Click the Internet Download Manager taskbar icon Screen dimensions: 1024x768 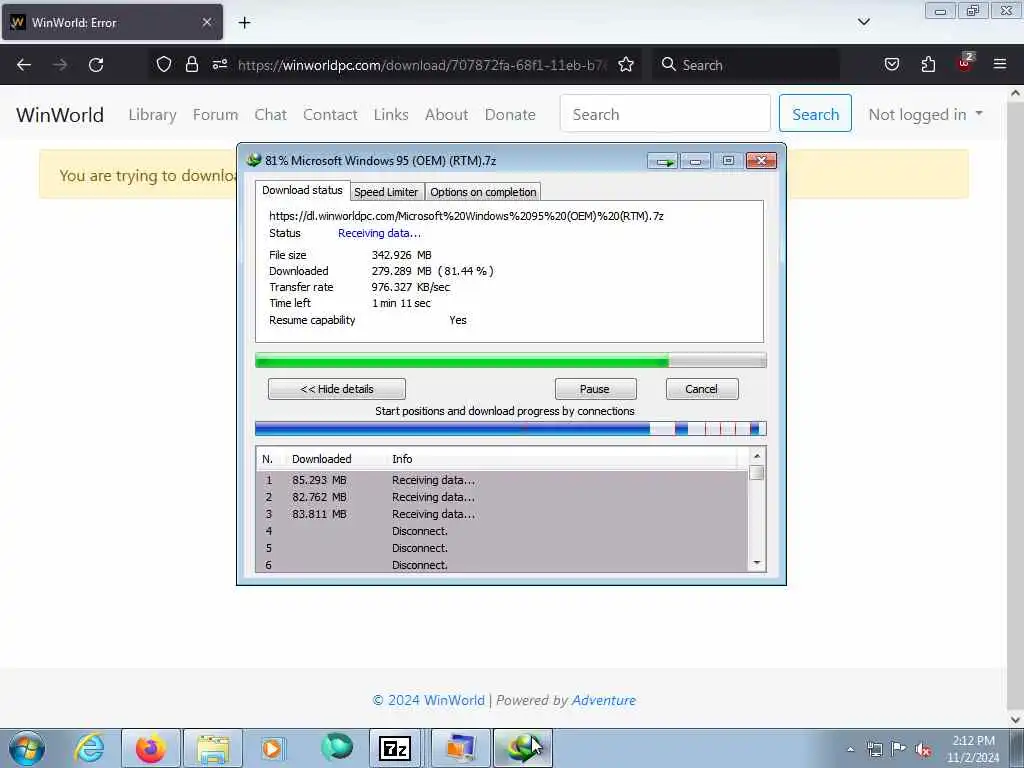click(x=522, y=748)
